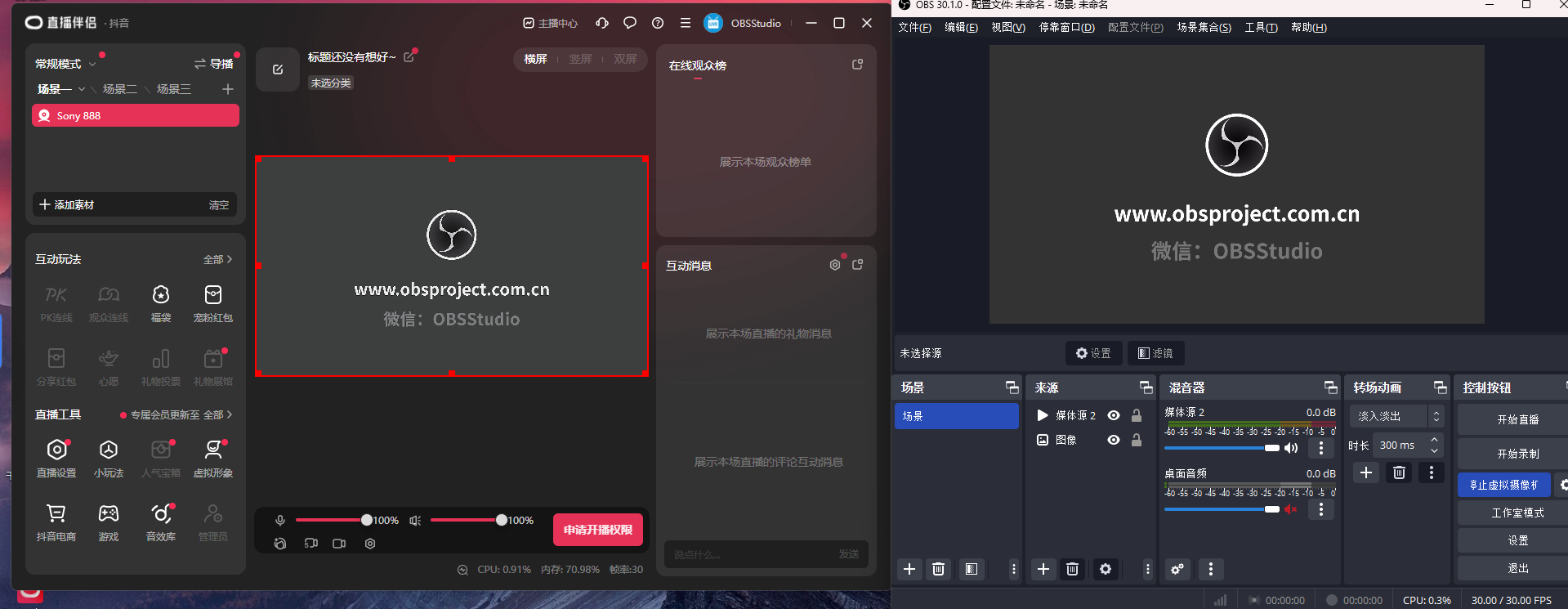Open 淡入淡出 transition dropdown in OBS

pos(1396,416)
